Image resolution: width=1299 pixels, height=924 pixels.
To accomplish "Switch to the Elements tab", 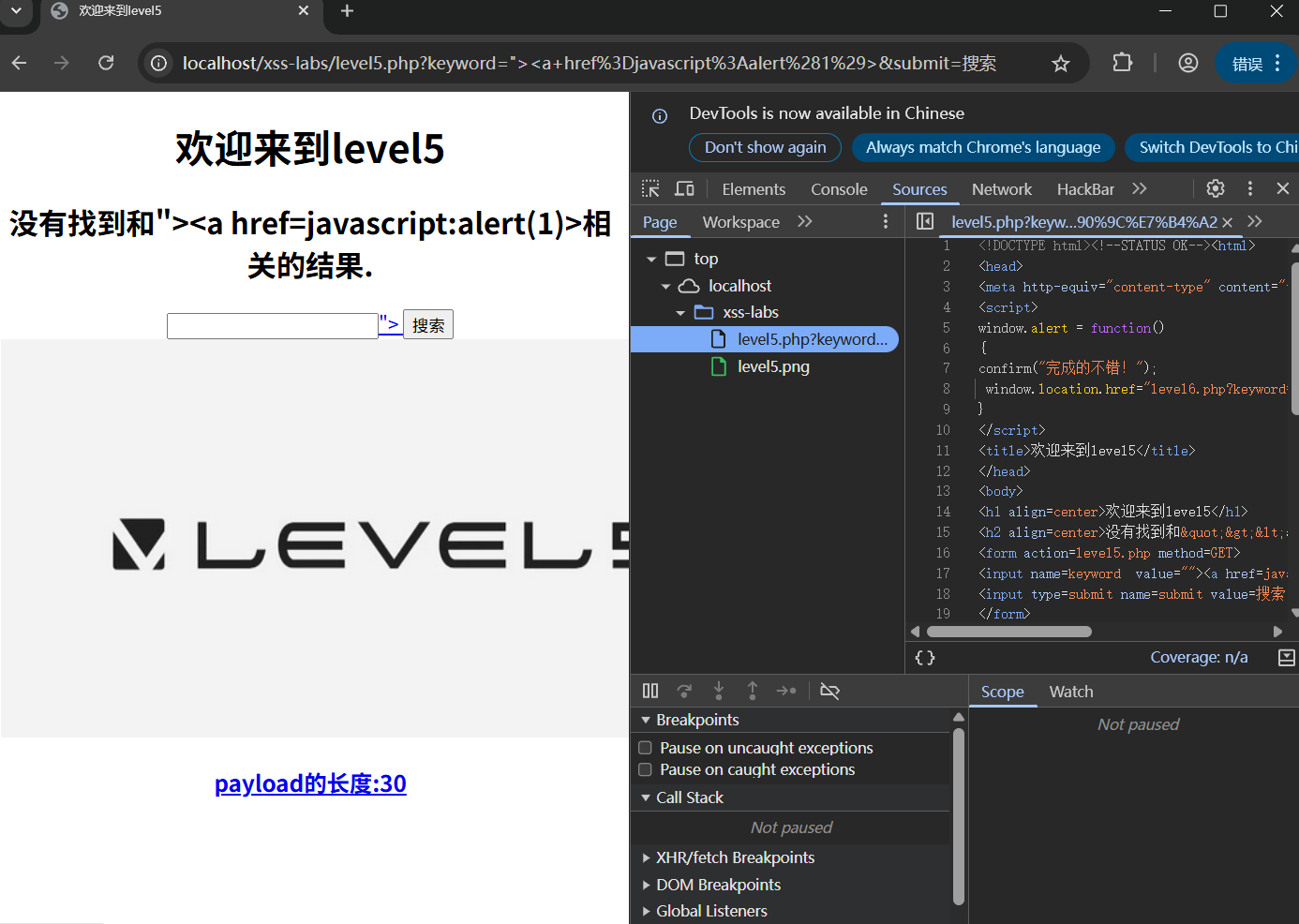I will pos(754,189).
